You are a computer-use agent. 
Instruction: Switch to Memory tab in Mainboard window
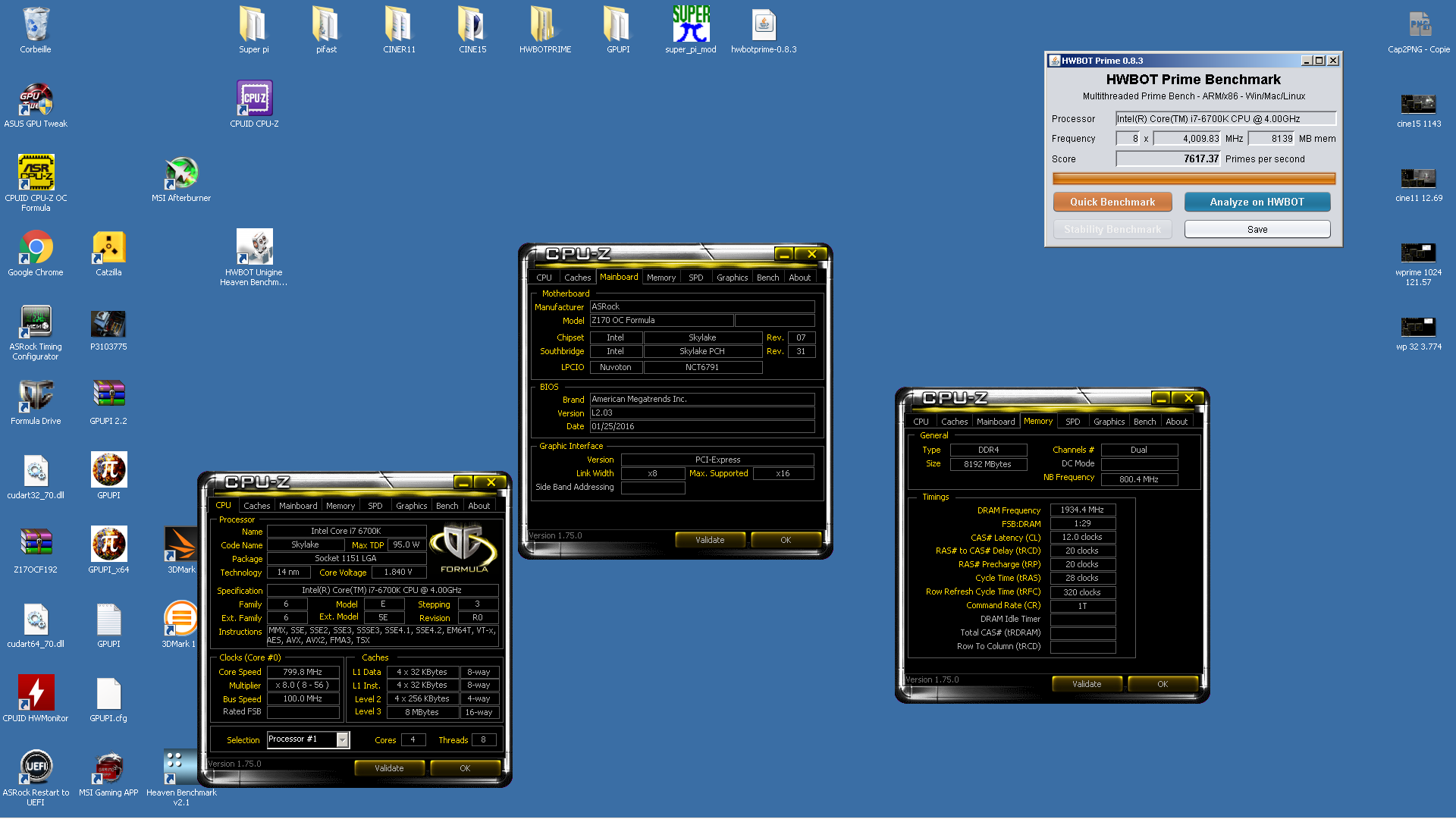(x=661, y=278)
